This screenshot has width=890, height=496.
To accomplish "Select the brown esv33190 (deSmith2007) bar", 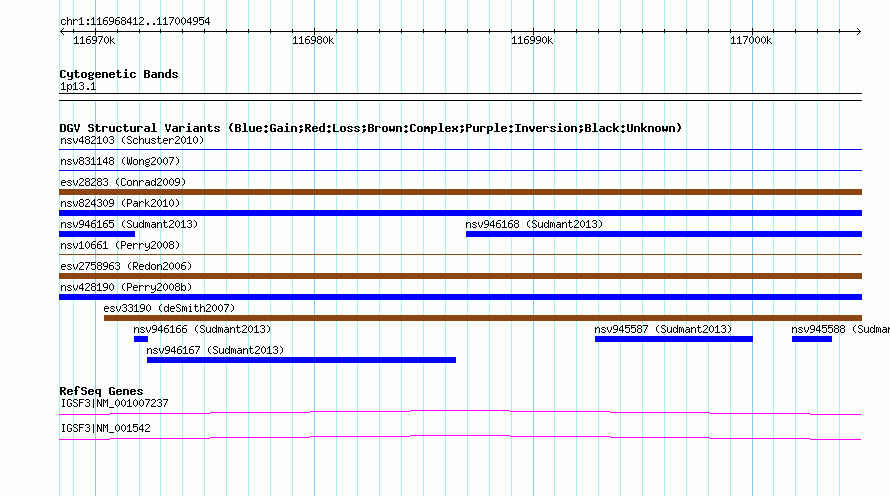I will pos(483,318).
